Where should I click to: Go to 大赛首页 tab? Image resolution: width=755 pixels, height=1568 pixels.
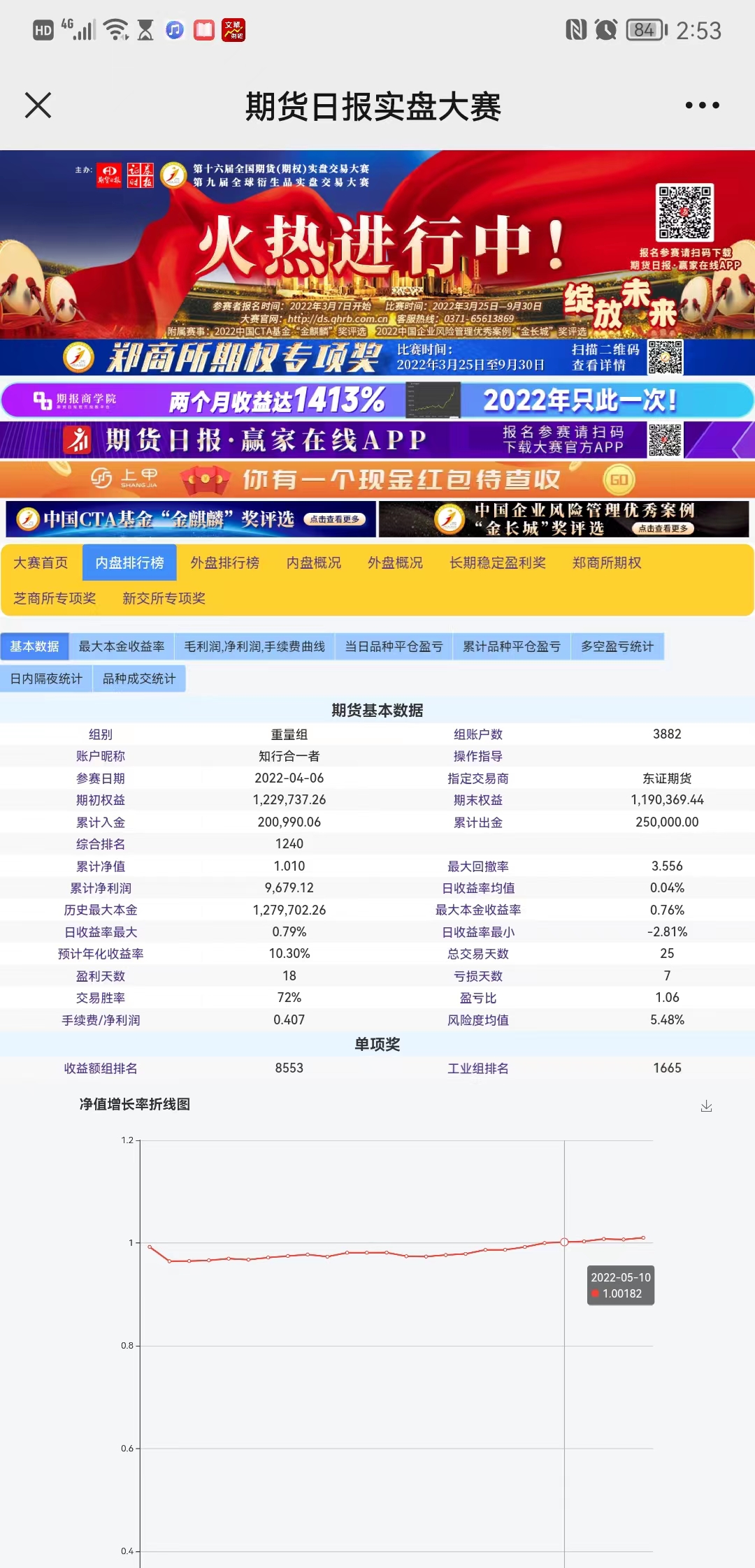tap(41, 562)
